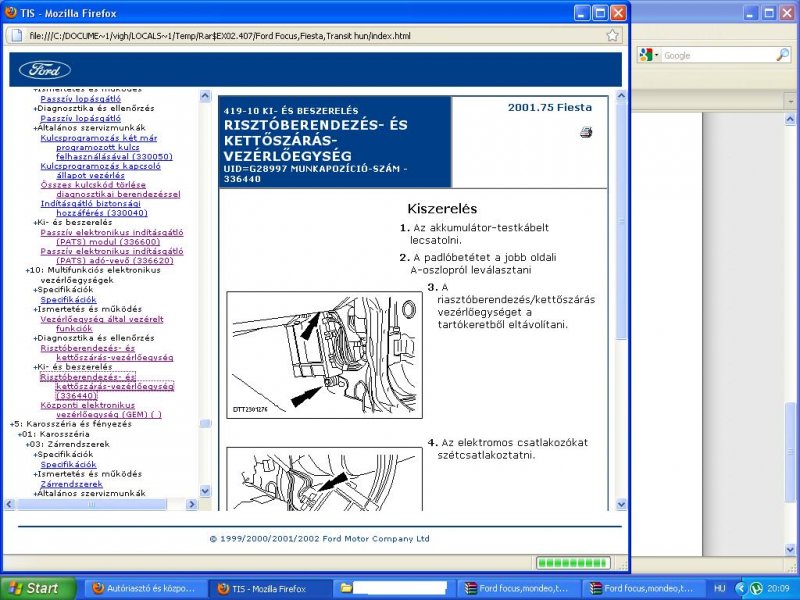Expand hidden tray icons arrow
Image resolution: width=800 pixels, height=600 pixels.
point(740,588)
